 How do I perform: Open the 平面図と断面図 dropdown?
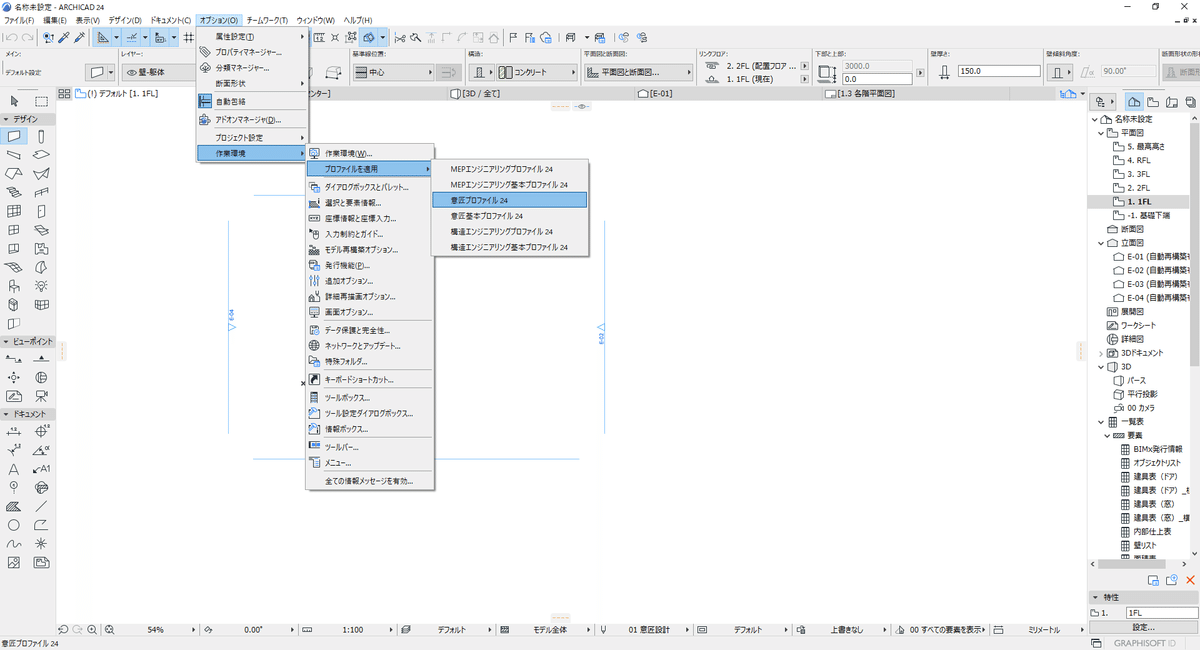coord(638,72)
